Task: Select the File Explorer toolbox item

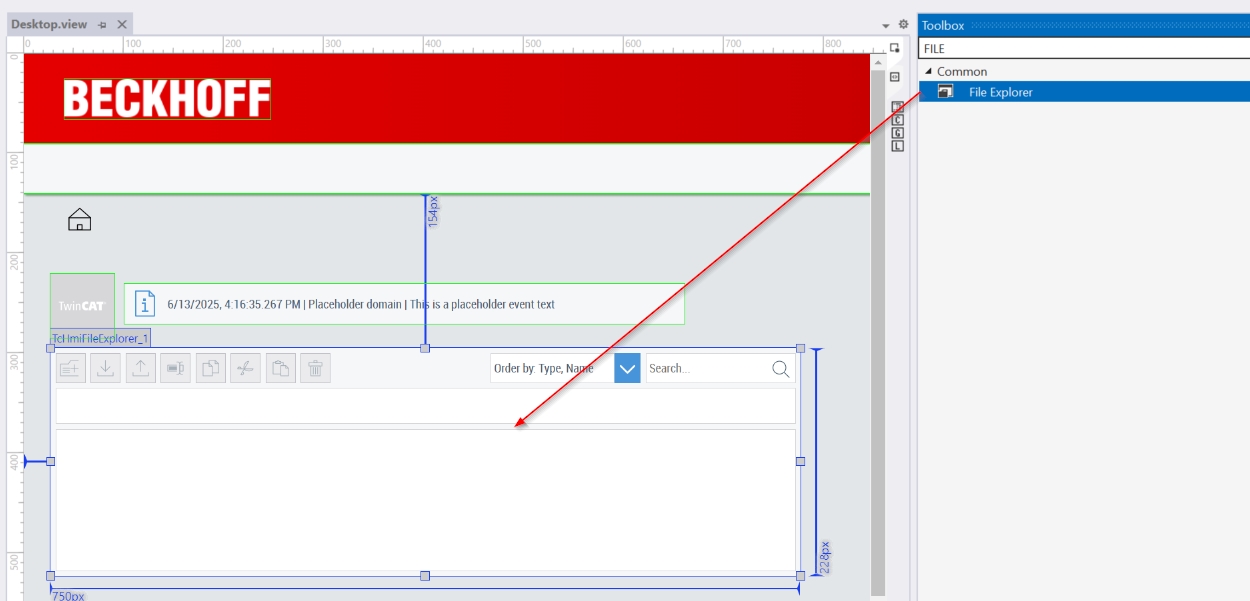Action: click(1084, 92)
